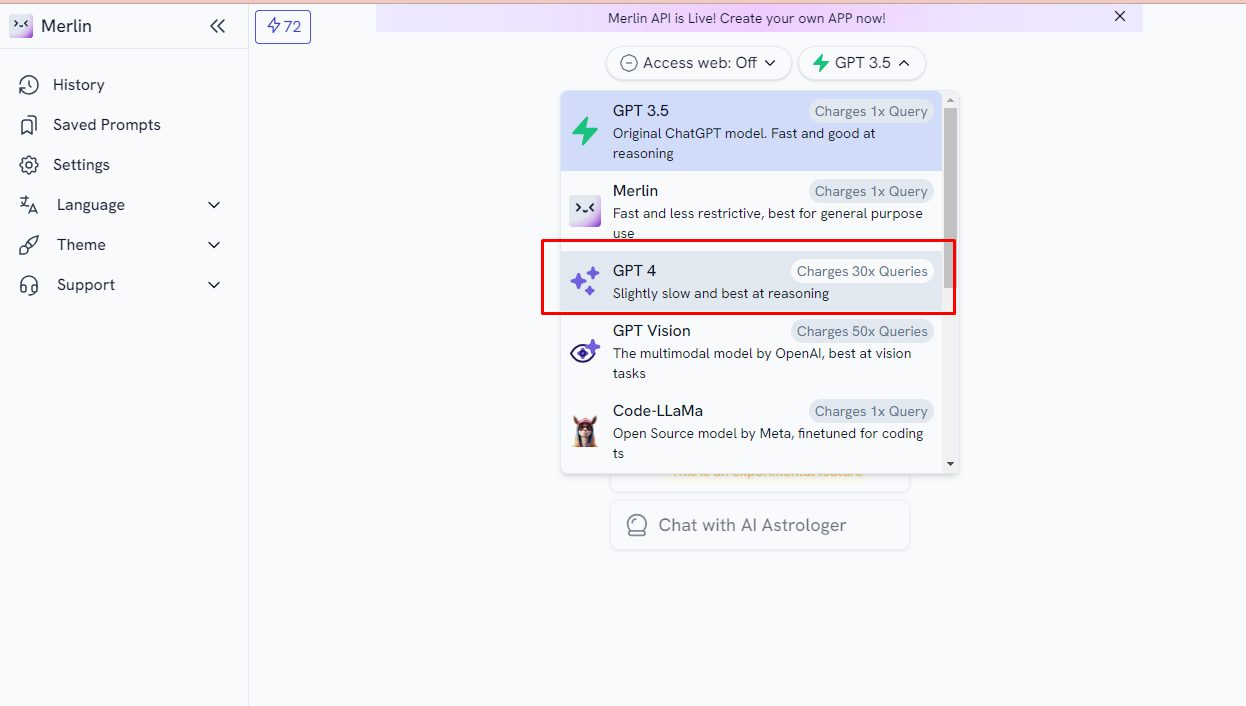This screenshot has height=706, width=1246.
Task: Open the 72 credits counter
Action: pyautogui.click(x=283, y=27)
